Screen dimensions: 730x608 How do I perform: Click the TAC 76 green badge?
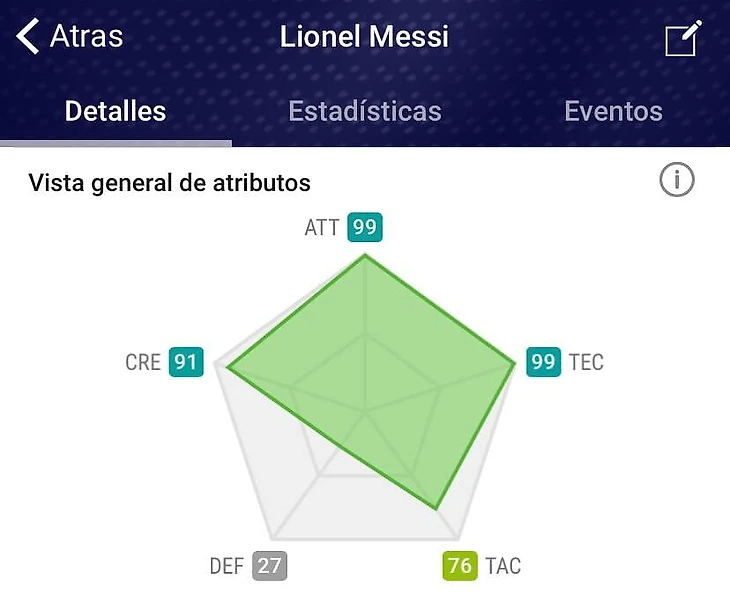pos(460,566)
